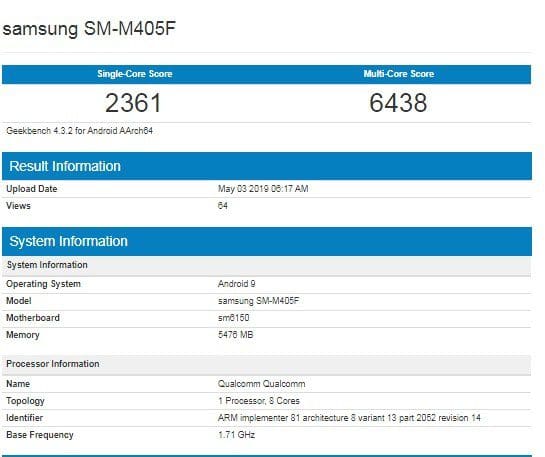Click the Processor Information subheader
This screenshot has width=545, height=457.
tap(267, 364)
